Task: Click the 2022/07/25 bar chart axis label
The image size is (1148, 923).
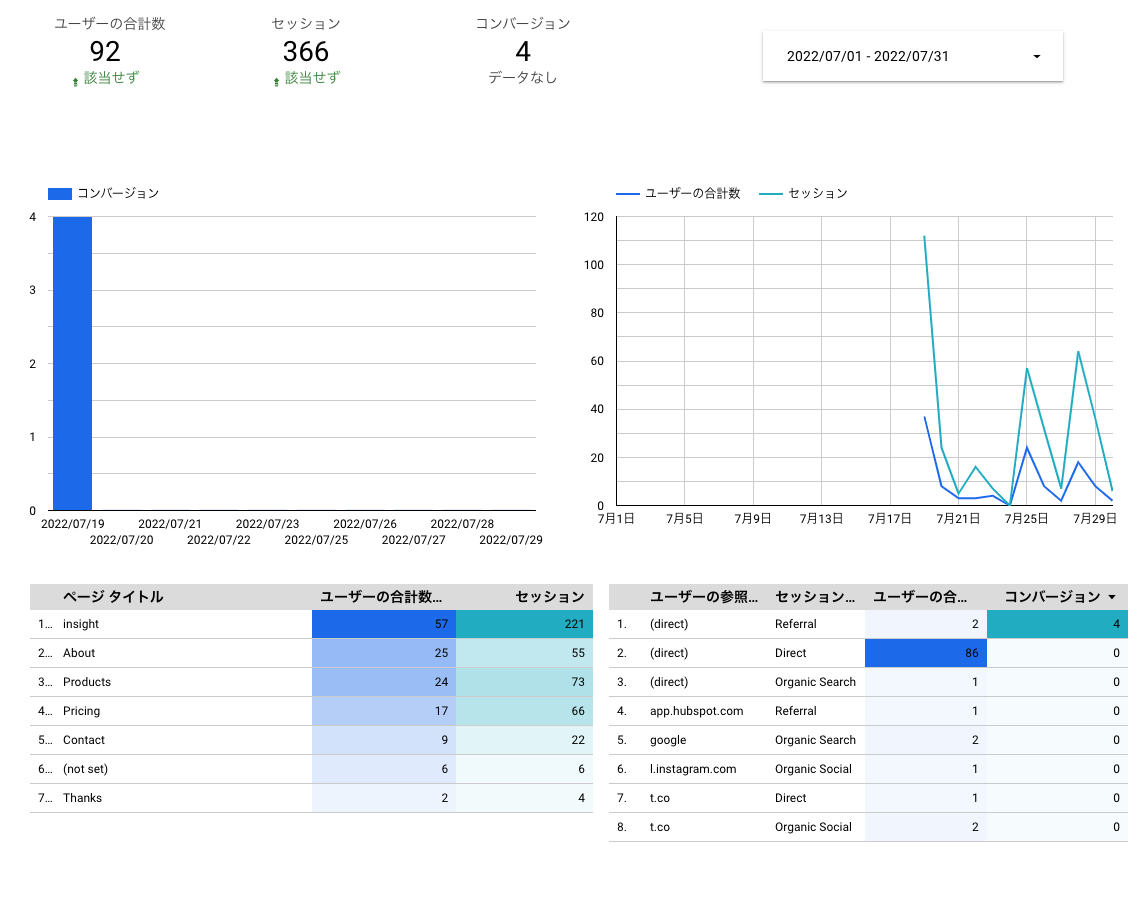Action: pyautogui.click(x=316, y=540)
